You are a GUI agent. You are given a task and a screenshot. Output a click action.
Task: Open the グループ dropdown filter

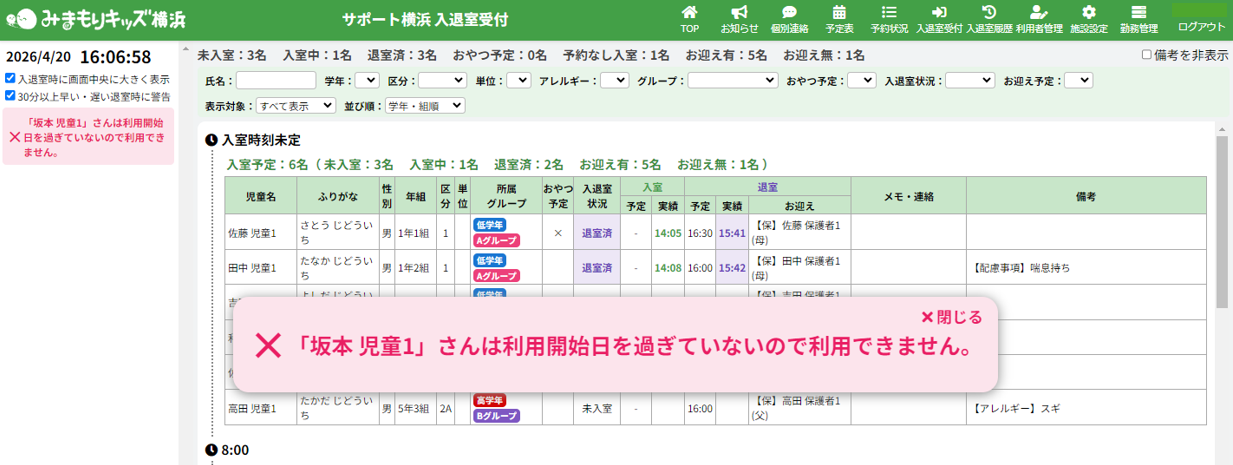[x=731, y=80]
